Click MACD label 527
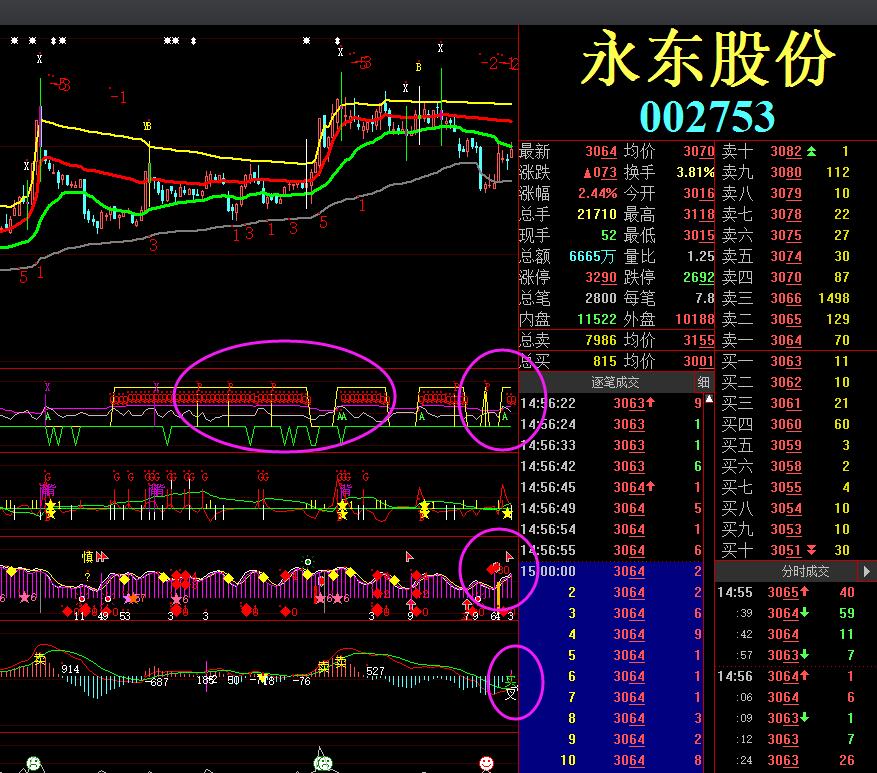The height and width of the screenshot is (773, 877). point(375,671)
